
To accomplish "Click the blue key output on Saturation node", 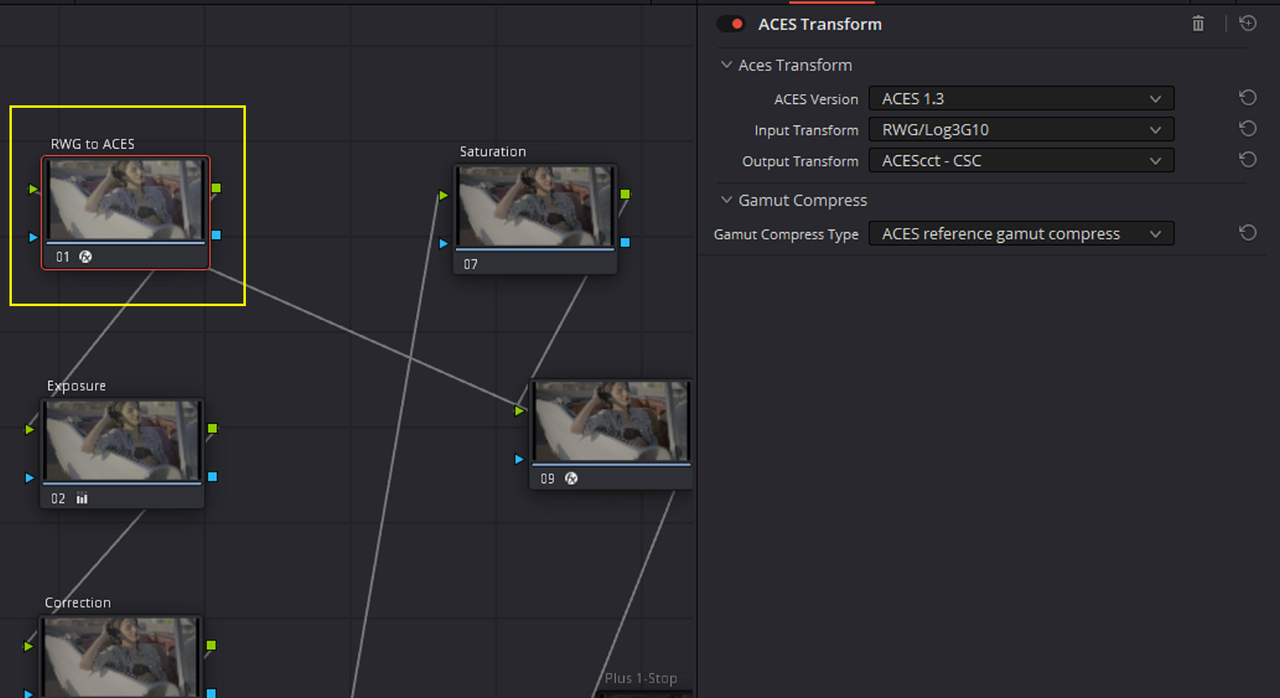I will (x=626, y=242).
